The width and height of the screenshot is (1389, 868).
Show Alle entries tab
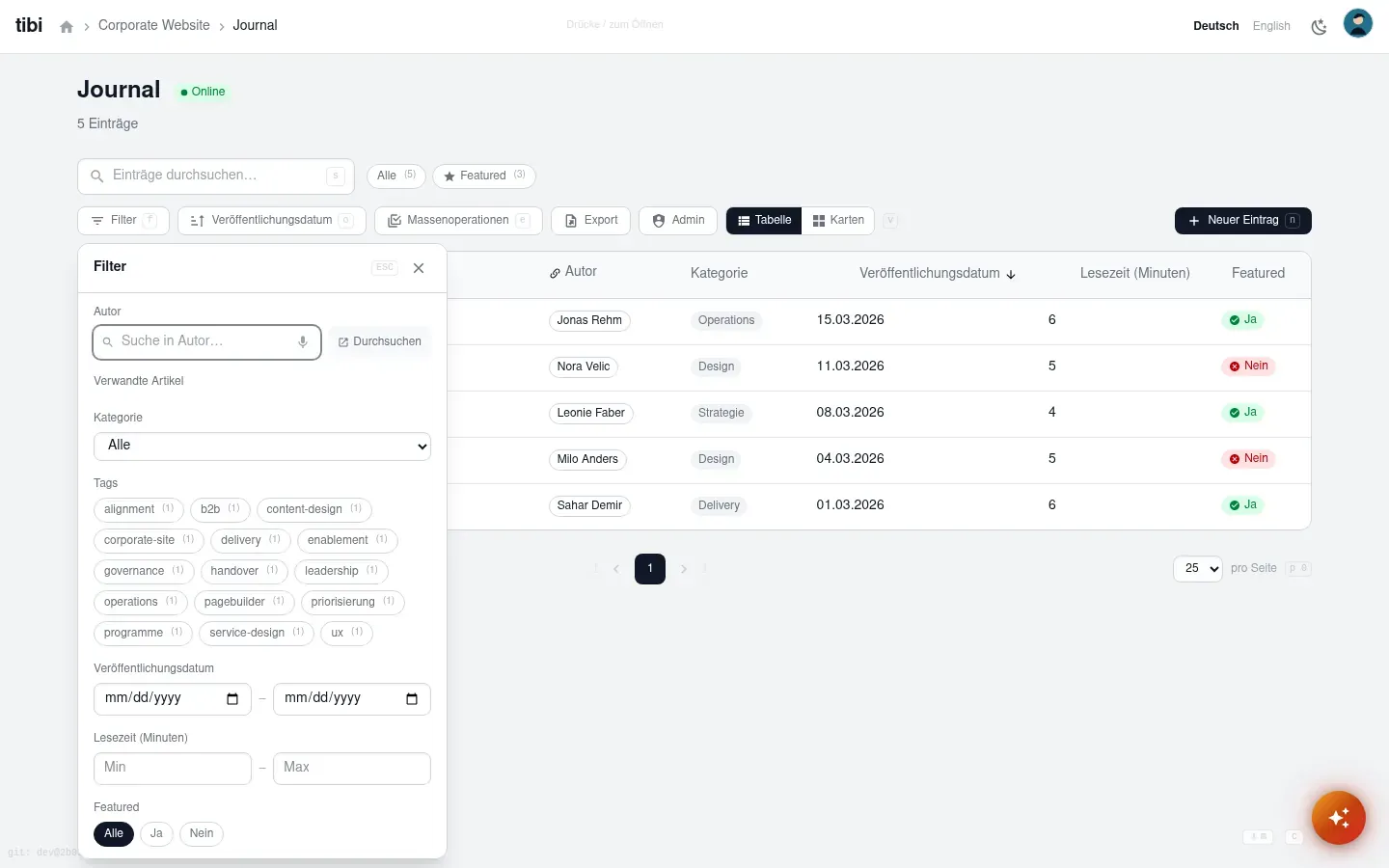pyautogui.click(x=396, y=176)
